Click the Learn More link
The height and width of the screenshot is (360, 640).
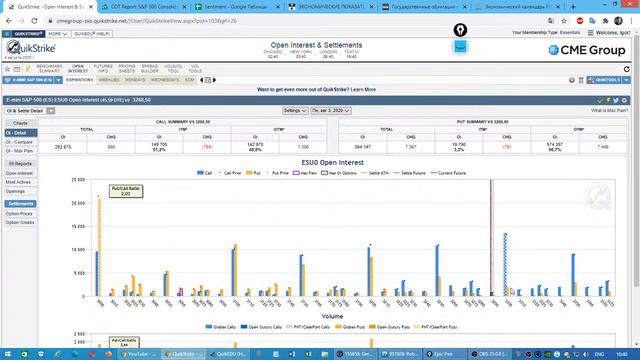click(363, 89)
